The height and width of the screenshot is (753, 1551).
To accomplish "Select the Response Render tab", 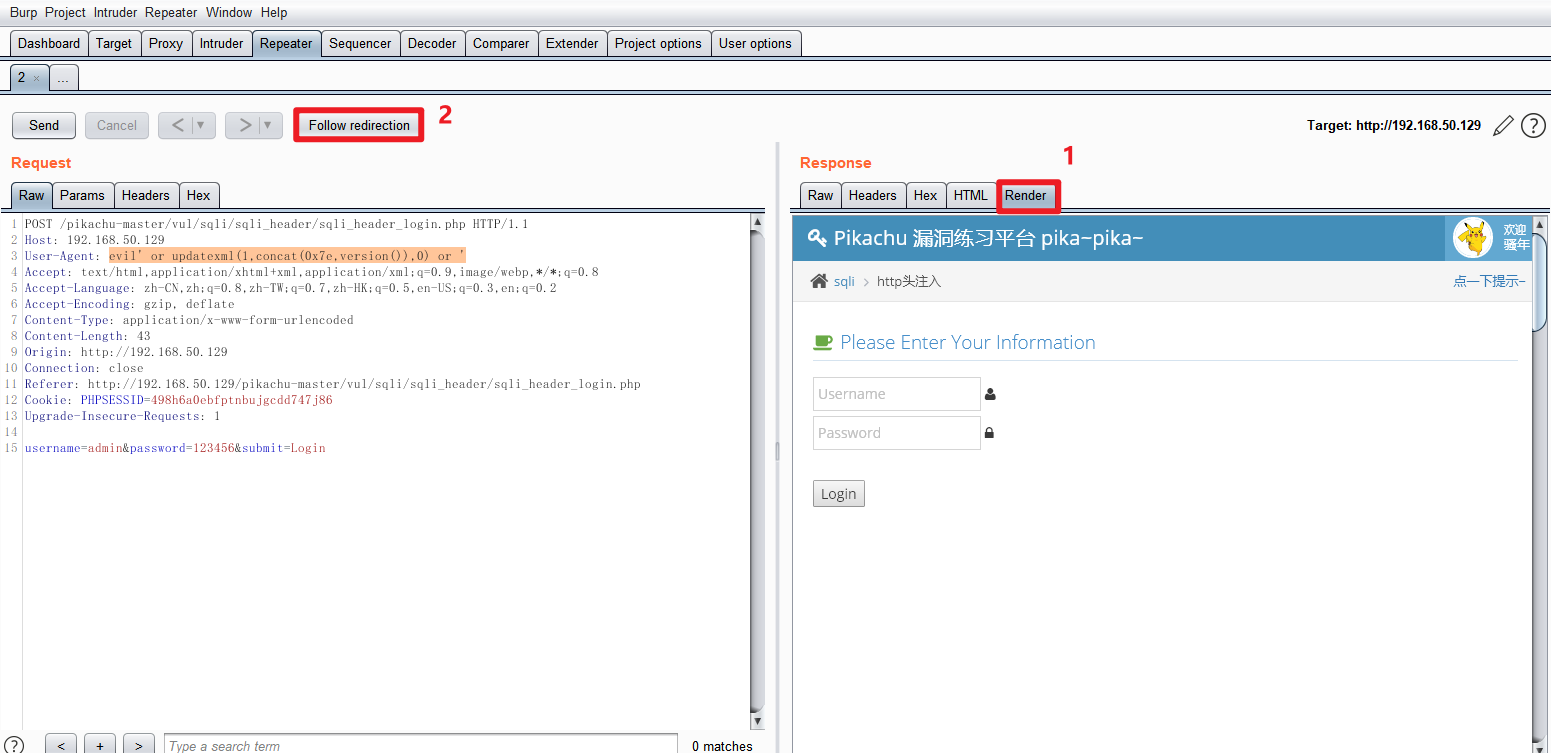I will (1026, 195).
